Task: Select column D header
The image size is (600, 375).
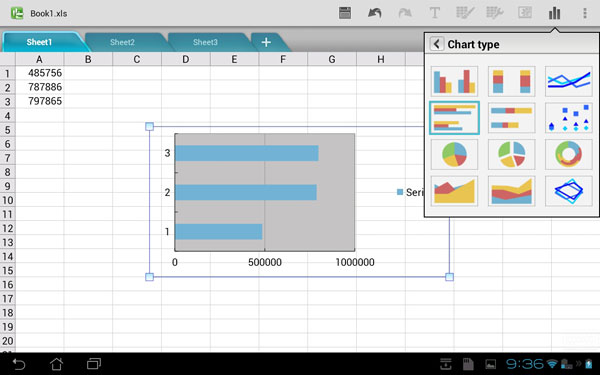Action: tap(186, 59)
